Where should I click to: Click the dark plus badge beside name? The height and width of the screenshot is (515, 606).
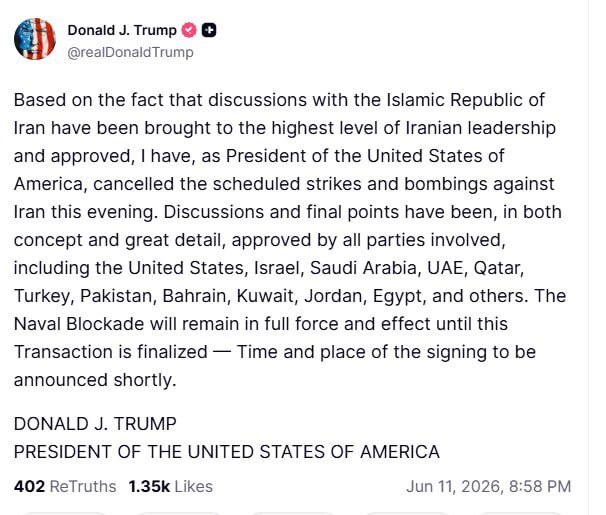tap(209, 30)
